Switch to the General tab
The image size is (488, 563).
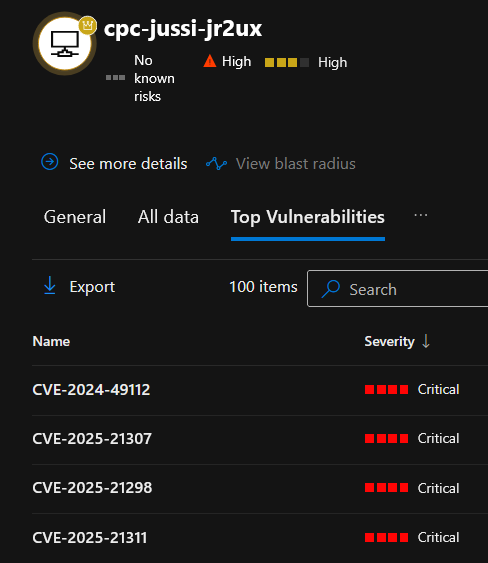(75, 217)
